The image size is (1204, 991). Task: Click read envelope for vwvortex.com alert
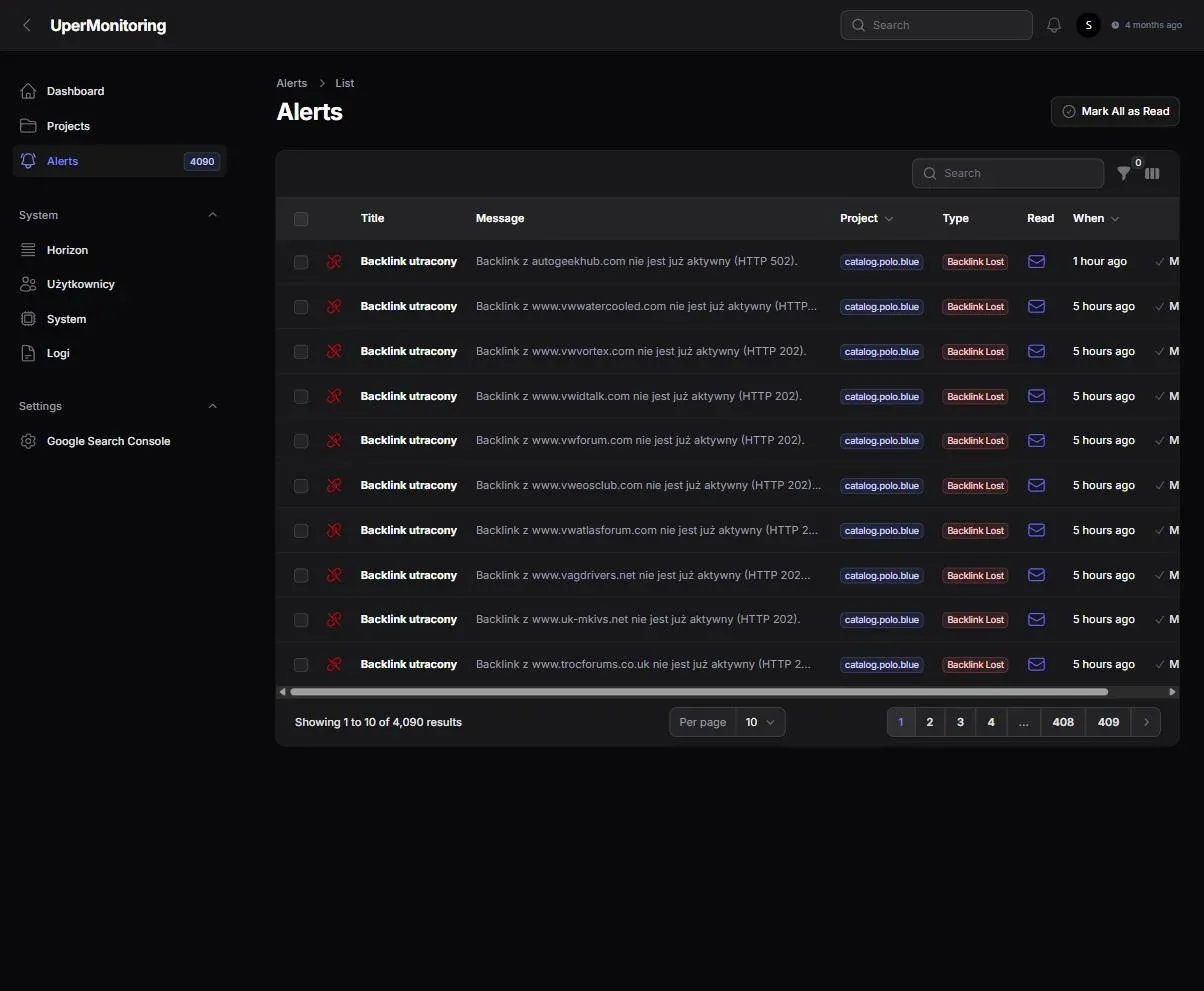click(1036, 351)
